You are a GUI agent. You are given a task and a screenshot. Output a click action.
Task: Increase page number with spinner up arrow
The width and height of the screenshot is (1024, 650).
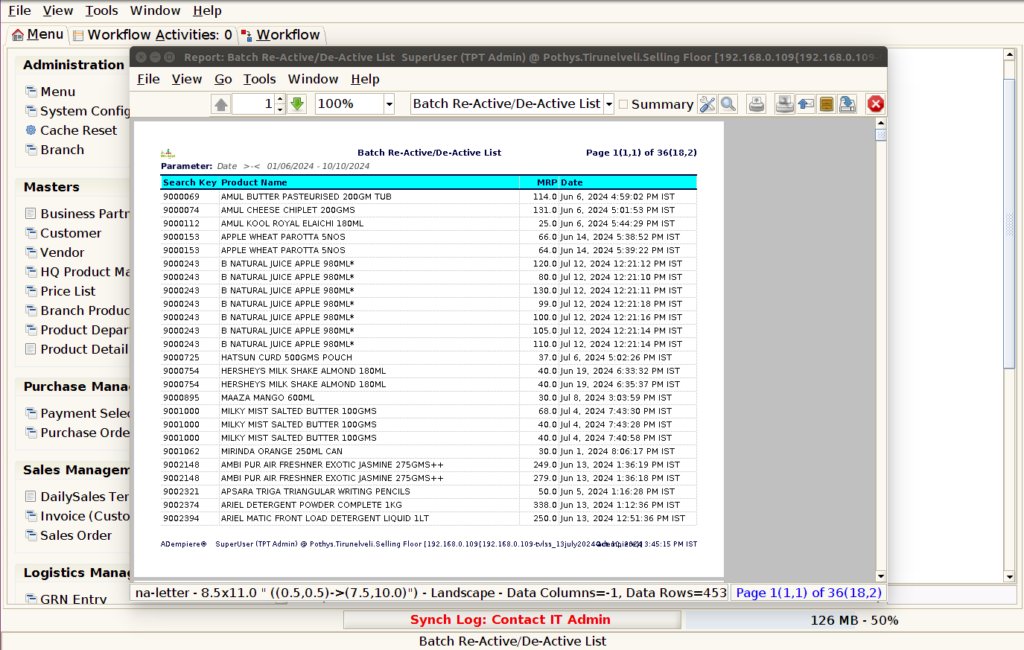click(x=280, y=99)
